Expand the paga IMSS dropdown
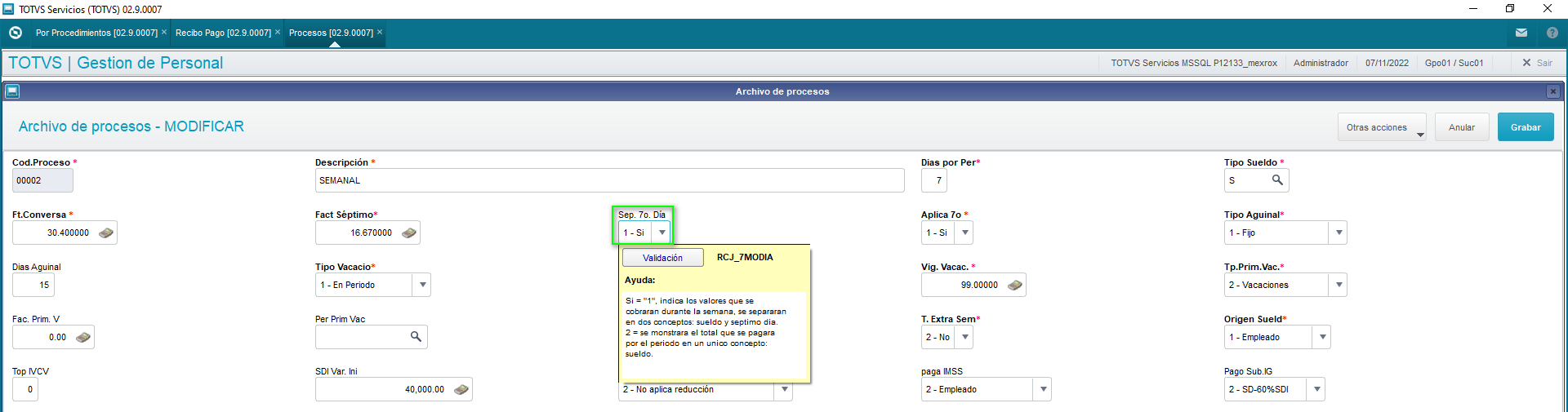 click(x=1043, y=389)
